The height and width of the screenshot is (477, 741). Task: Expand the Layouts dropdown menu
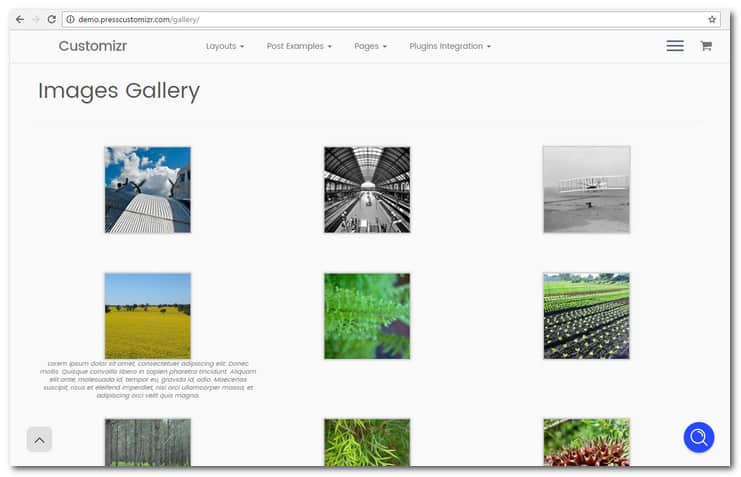point(225,46)
